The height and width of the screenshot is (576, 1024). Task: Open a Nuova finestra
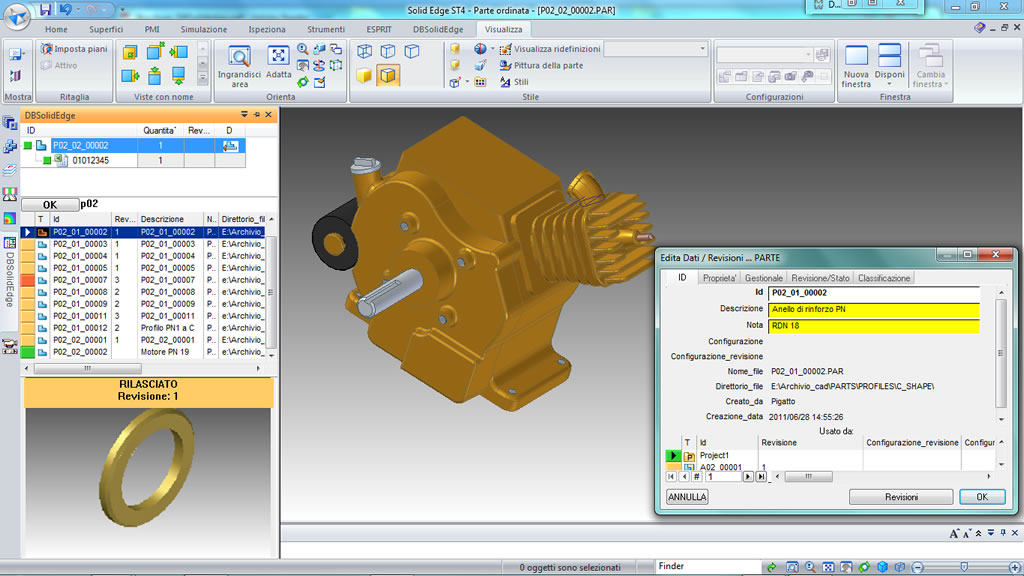[x=856, y=66]
